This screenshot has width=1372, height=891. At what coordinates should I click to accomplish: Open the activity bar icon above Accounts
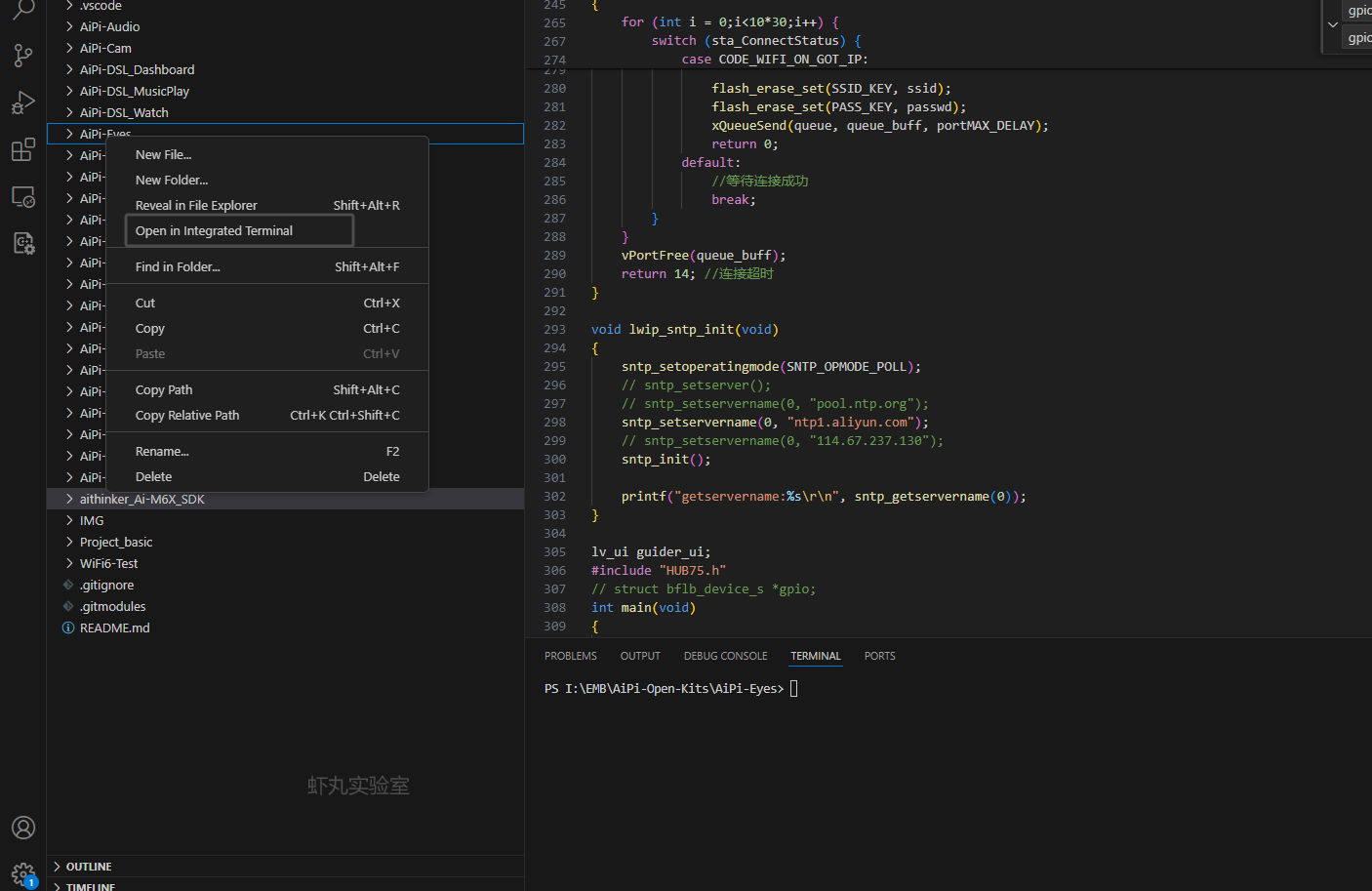(x=23, y=243)
